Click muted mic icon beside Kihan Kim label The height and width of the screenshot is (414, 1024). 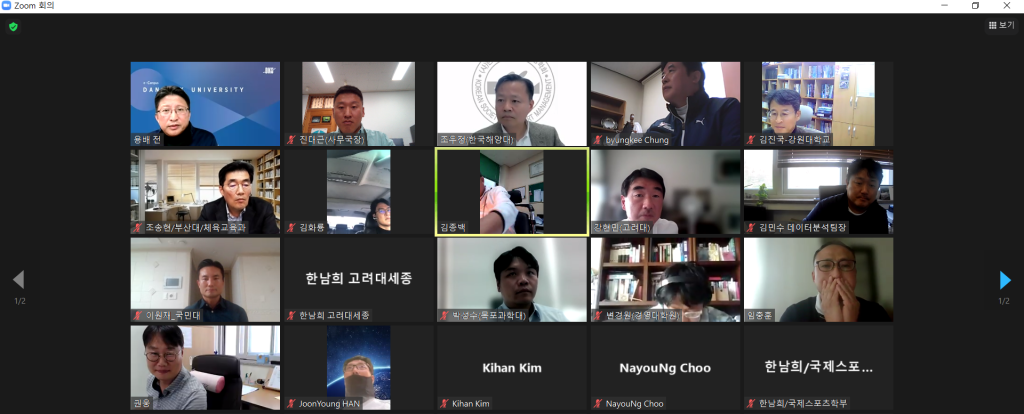pyautogui.click(x=445, y=404)
